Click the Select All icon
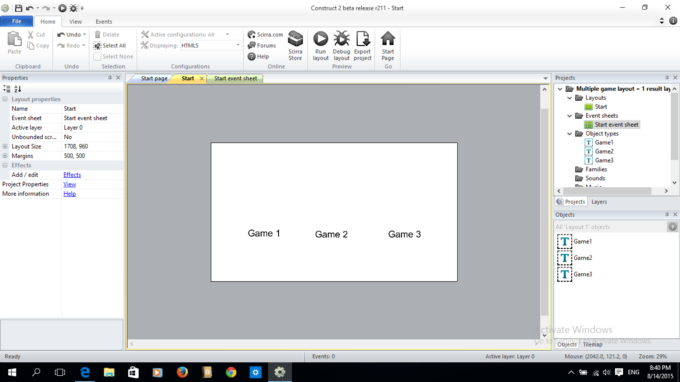This screenshot has height=382, width=680. tap(97, 46)
